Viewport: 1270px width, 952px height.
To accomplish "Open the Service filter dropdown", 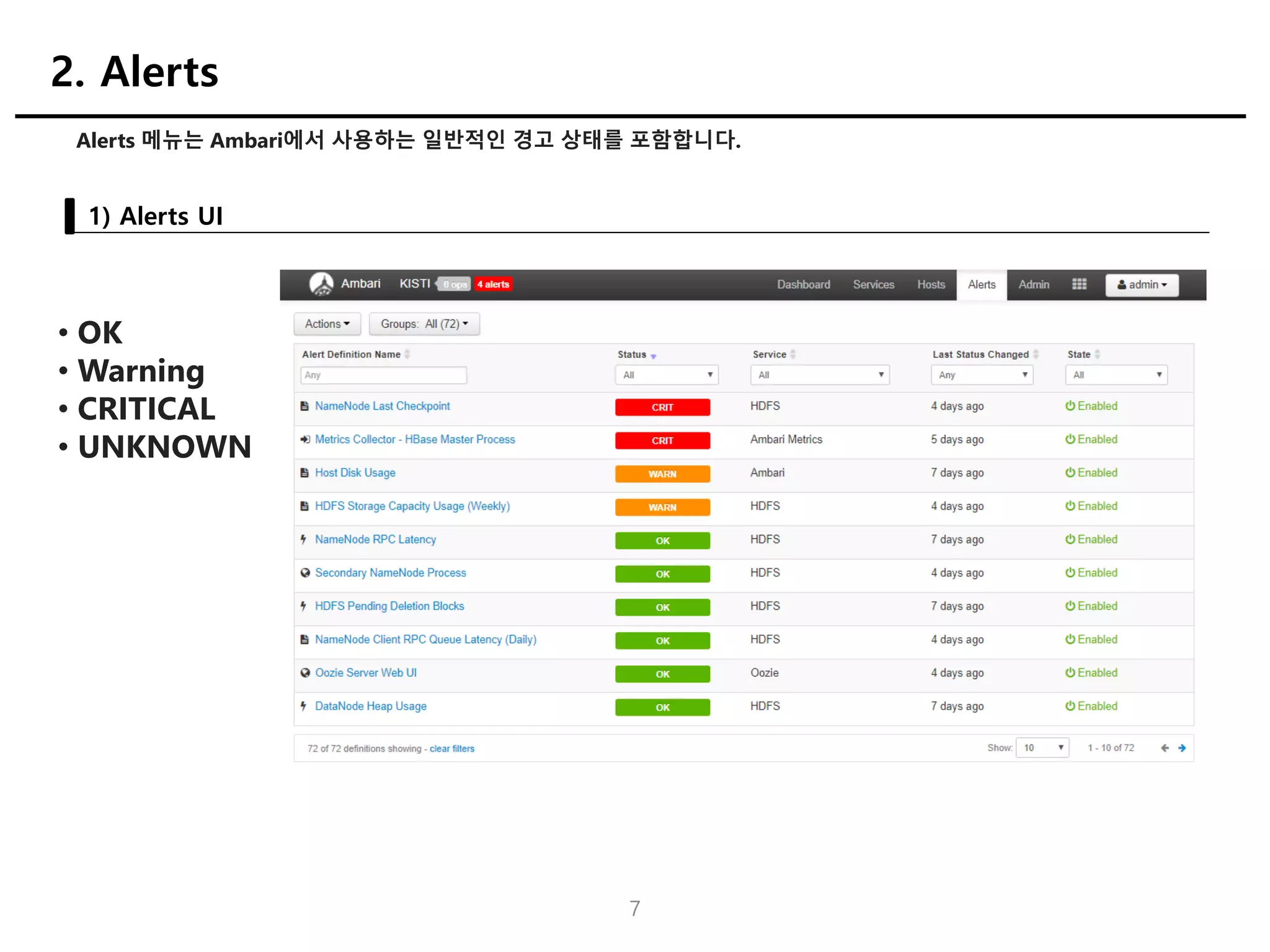I will coord(820,375).
